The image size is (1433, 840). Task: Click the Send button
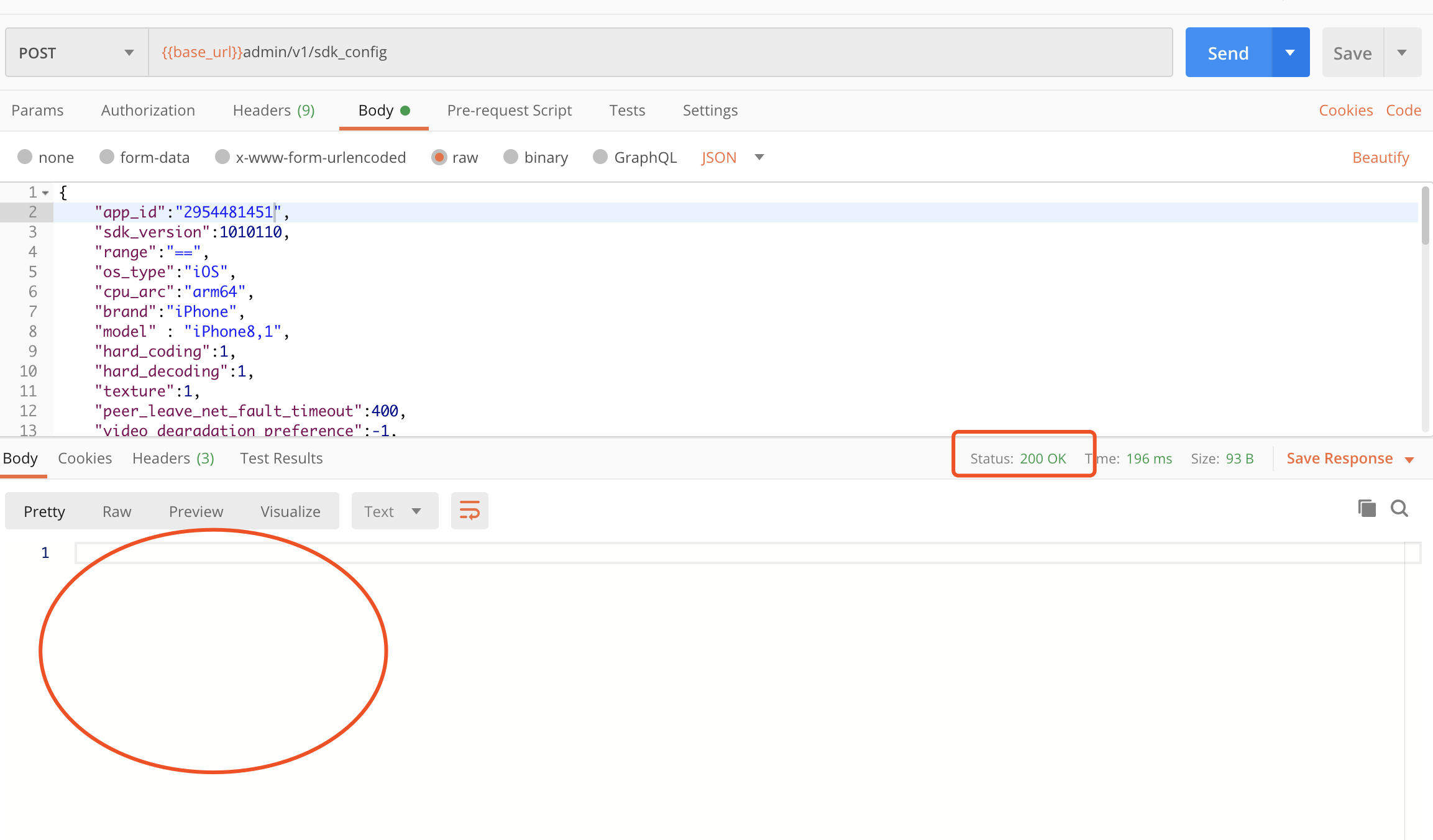point(1227,52)
